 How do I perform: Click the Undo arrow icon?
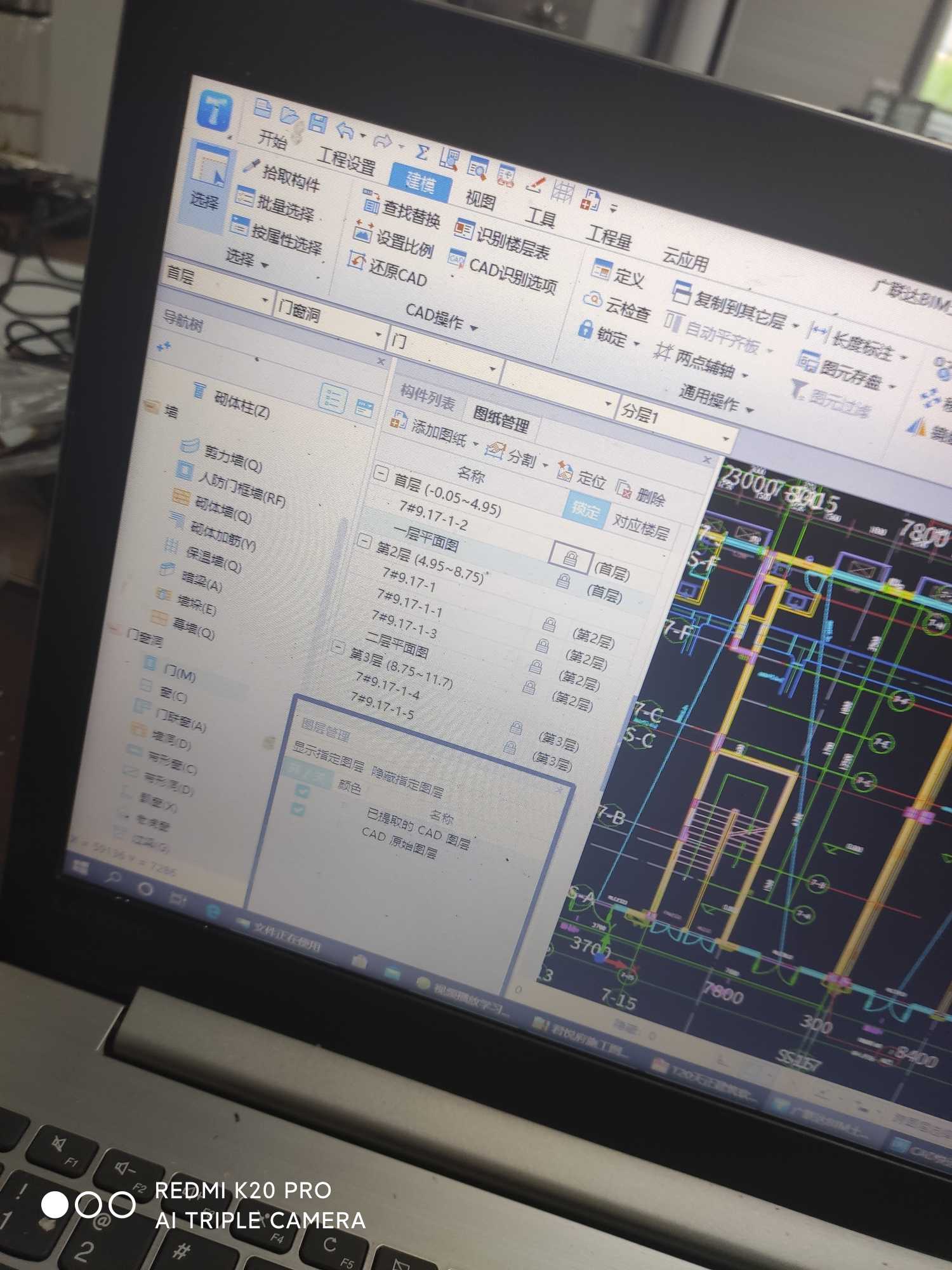[x=345, y=130]
